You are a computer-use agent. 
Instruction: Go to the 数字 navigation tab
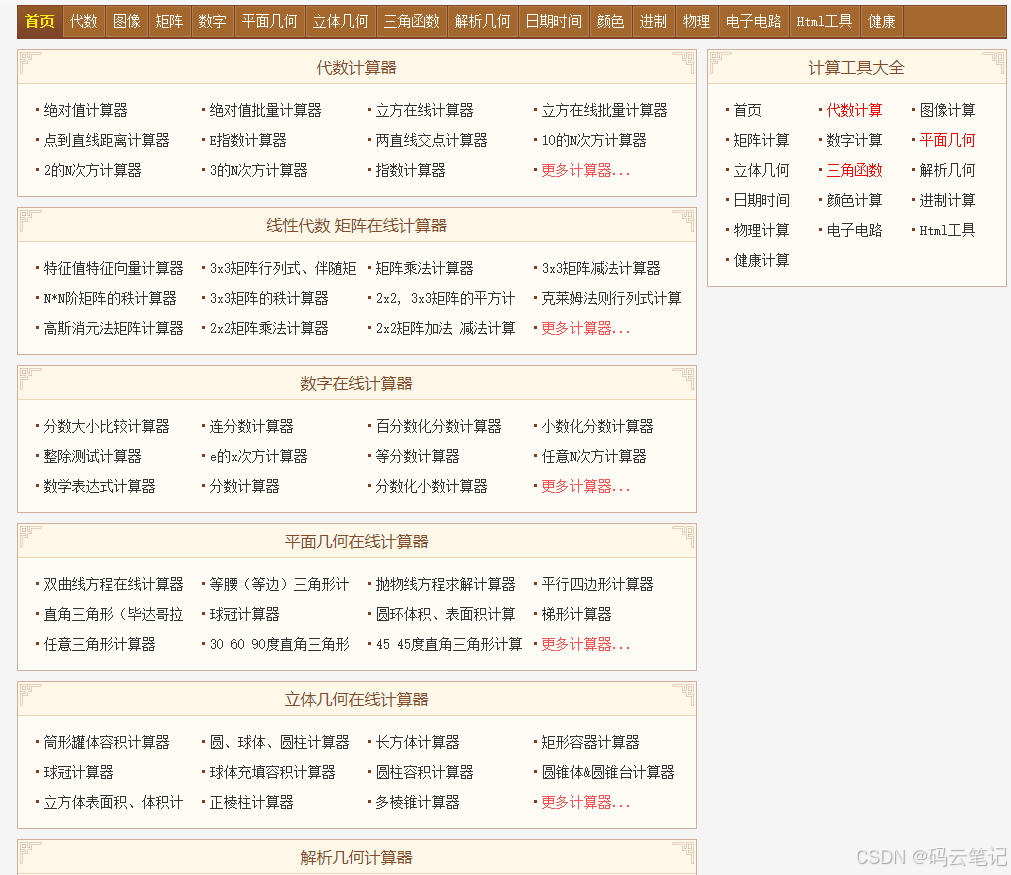click(x=213, y=21)
